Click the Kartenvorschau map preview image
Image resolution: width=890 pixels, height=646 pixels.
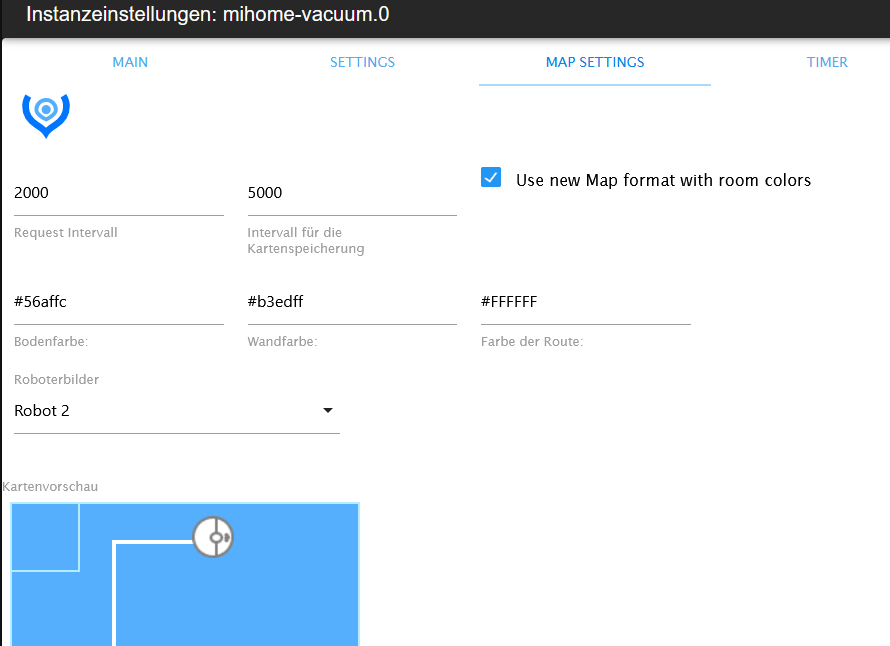tap(185, 574)
